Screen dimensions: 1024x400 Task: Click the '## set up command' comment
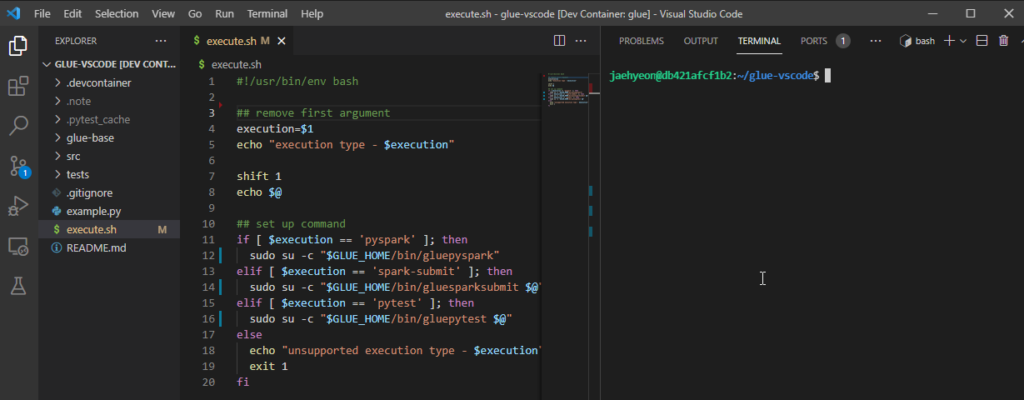pyautogui.click(x=291, y=224)
